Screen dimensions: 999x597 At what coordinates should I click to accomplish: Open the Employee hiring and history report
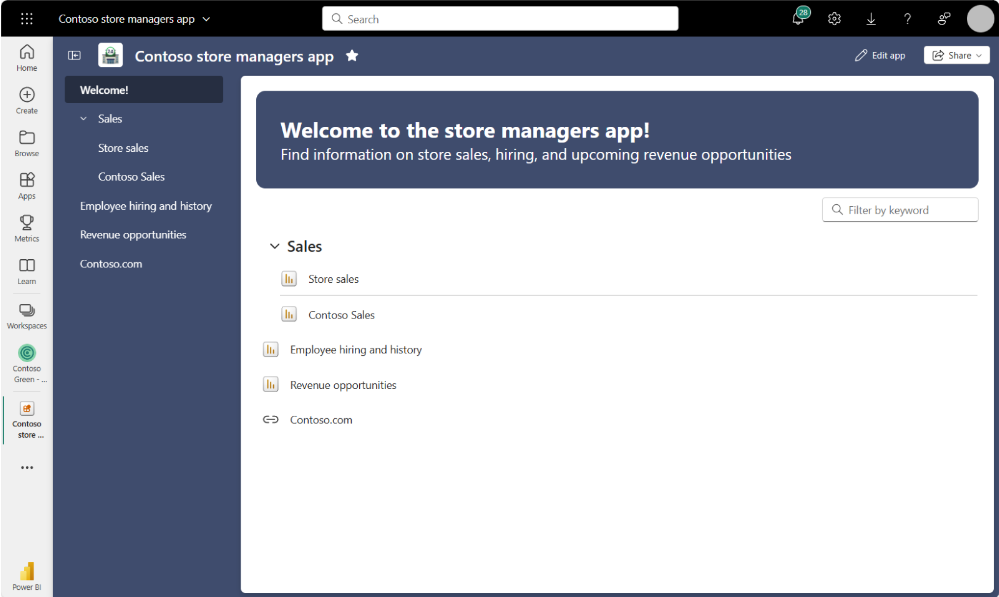146,205
